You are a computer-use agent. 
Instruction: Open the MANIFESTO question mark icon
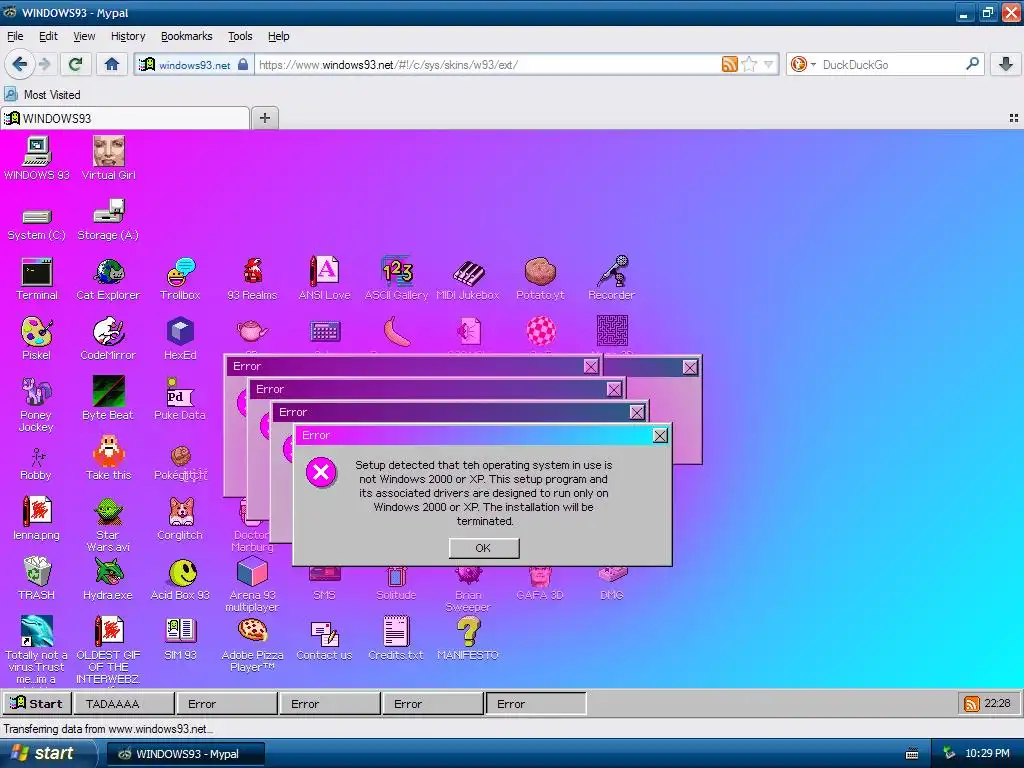coord(468,638)
